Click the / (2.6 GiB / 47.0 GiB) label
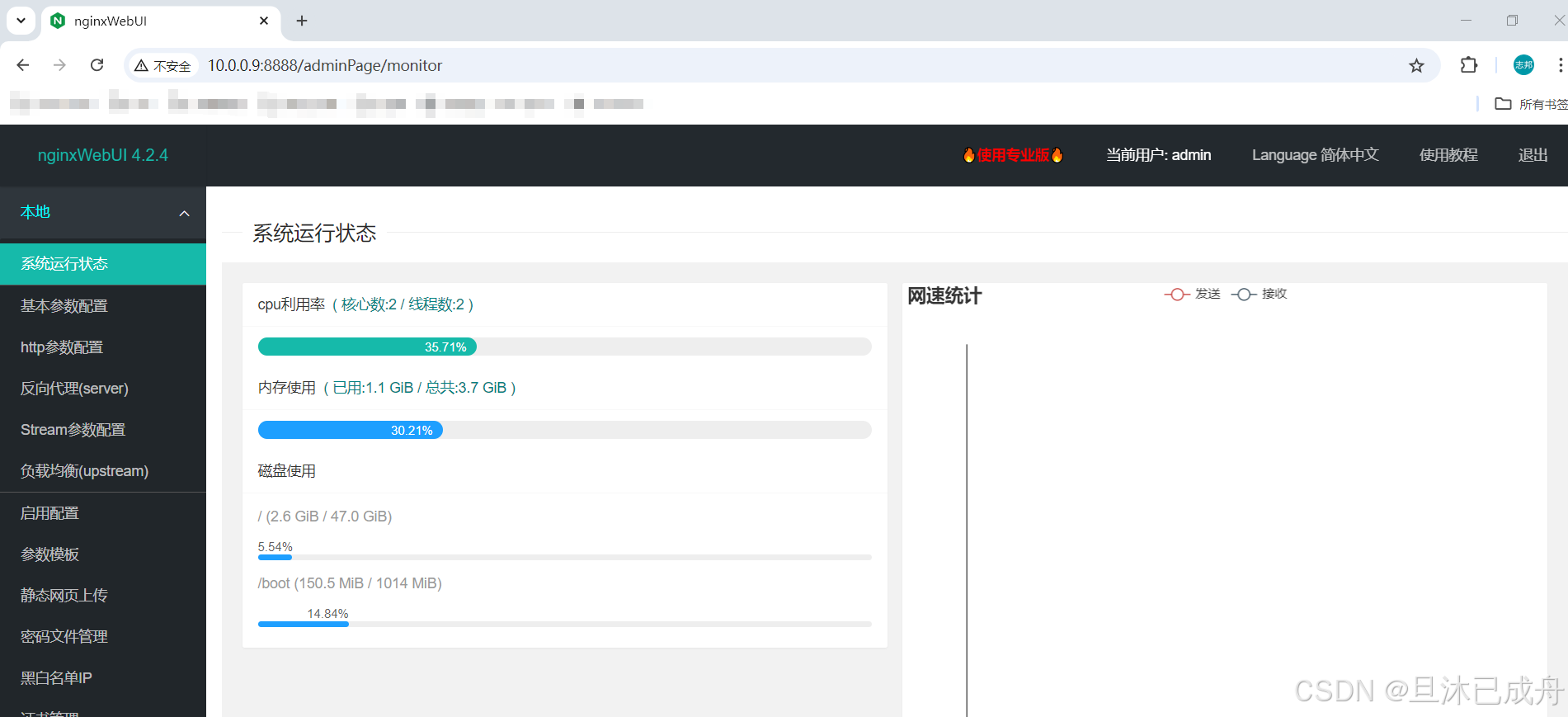 325,517
